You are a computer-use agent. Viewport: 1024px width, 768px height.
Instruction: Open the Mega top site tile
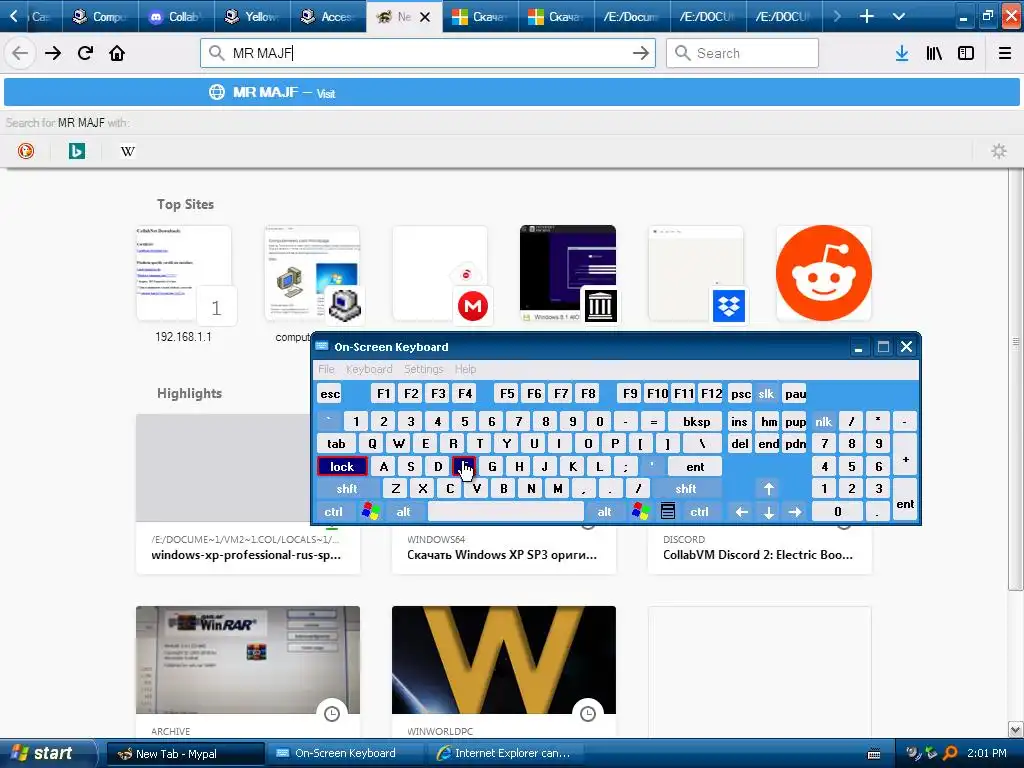(x=440, y=274)
